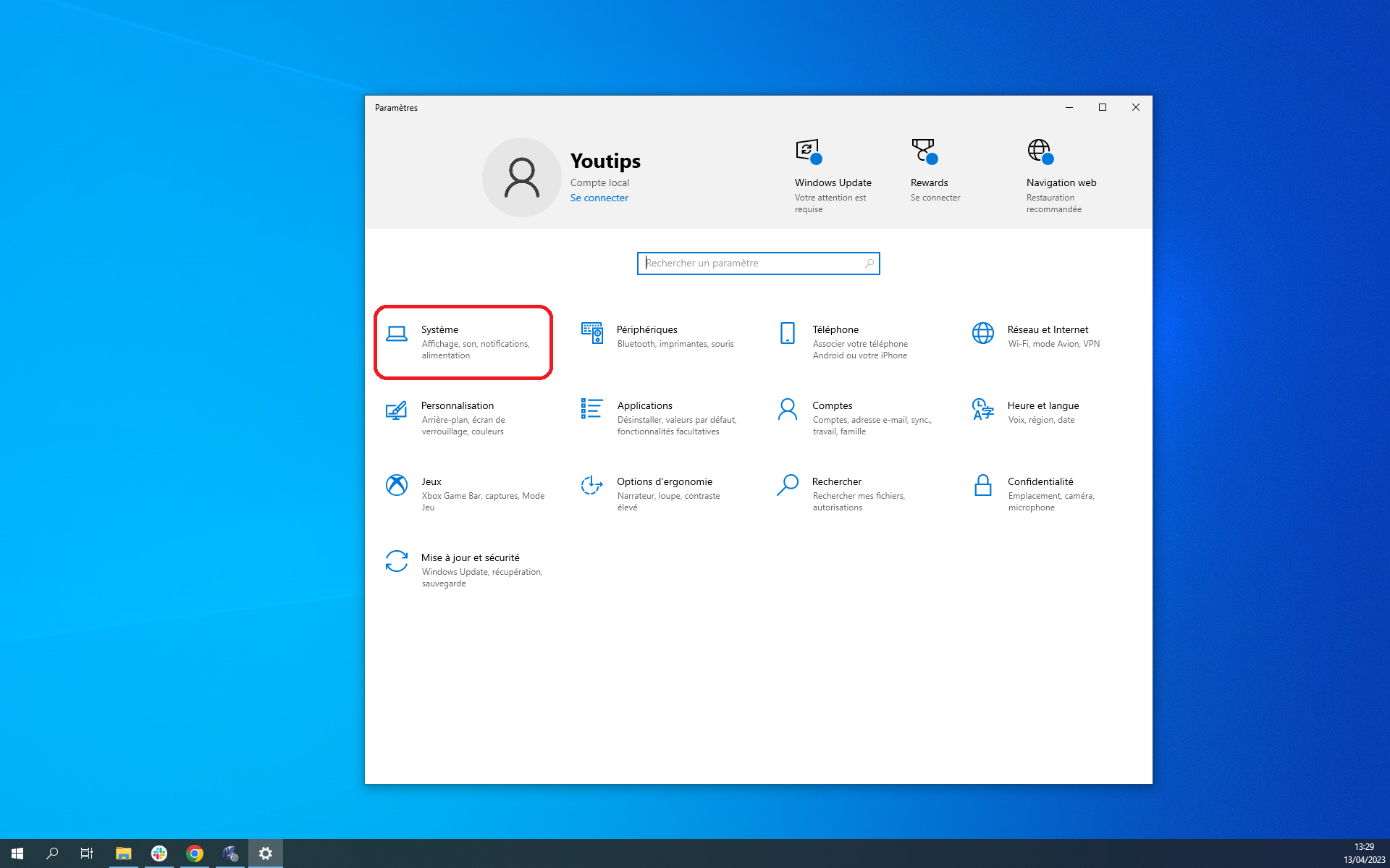1390x868 pixels.
Task: Click the Confidentialité padlock icon
Action: tap(982, 485)
